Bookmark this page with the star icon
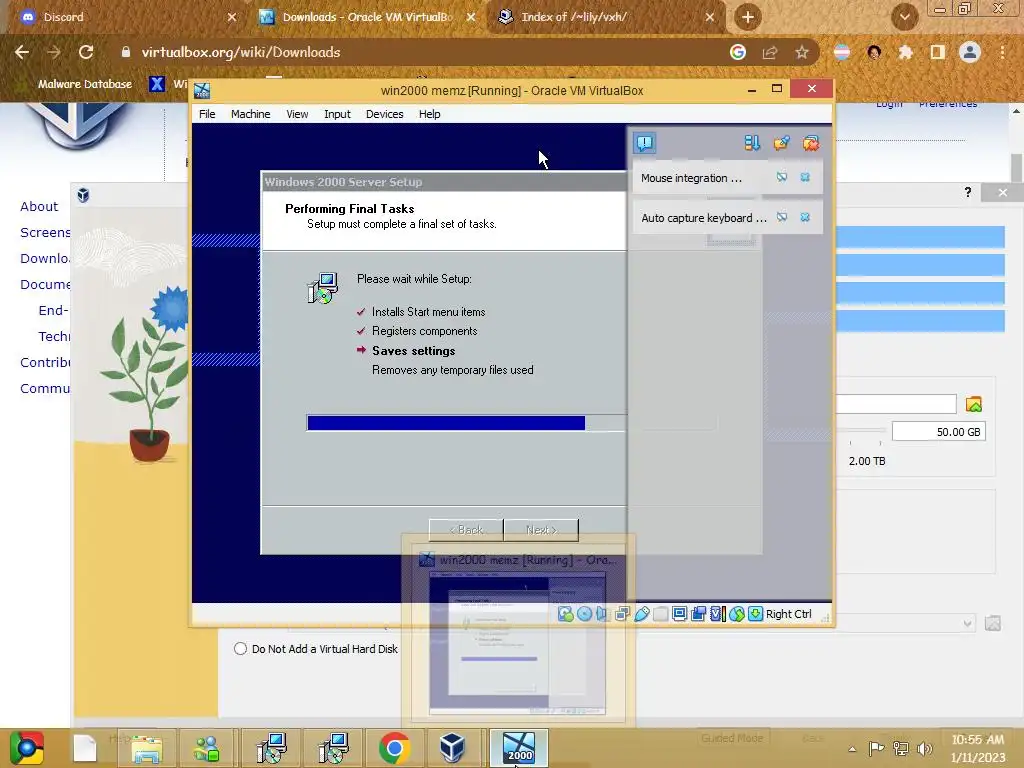Viewport: 1024px width, 768px height. 801,52
